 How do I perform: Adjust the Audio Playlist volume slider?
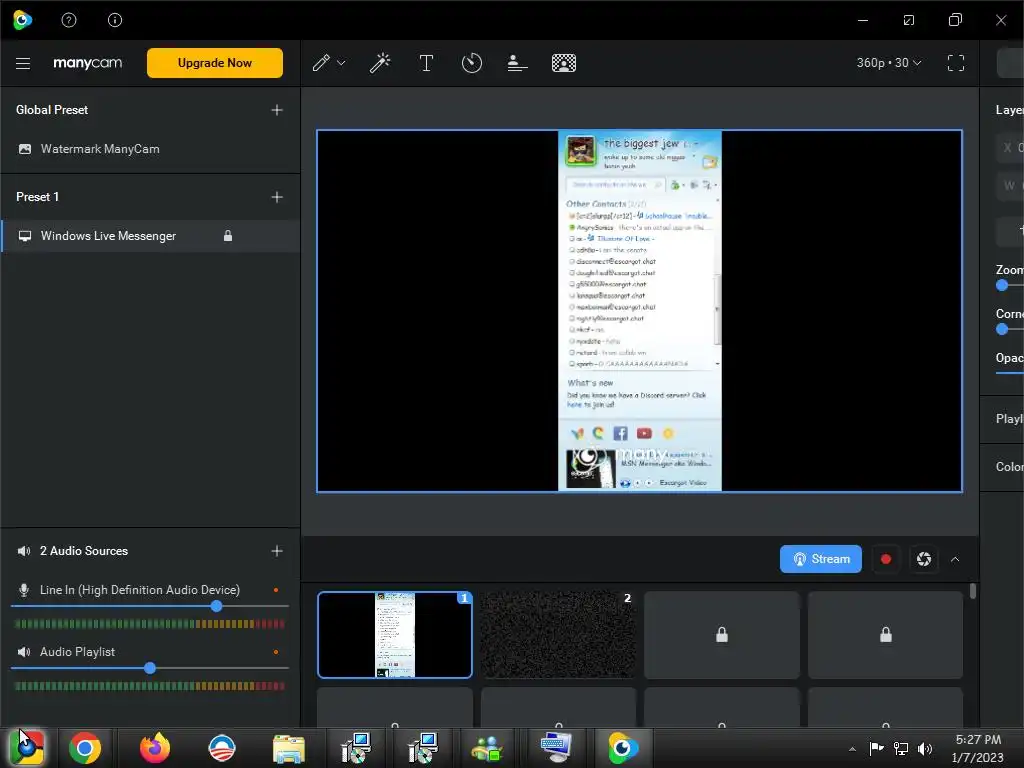pyautogui.click(x=150, y=668)
